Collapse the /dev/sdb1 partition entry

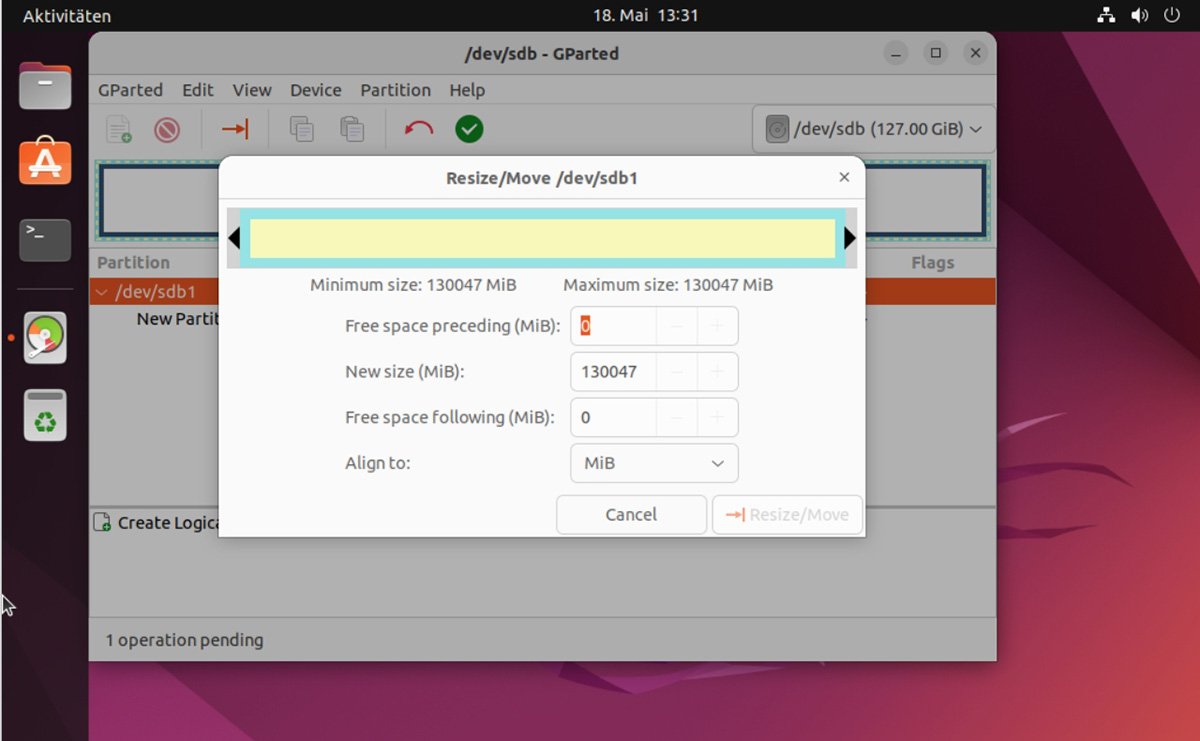coord(102,291)
